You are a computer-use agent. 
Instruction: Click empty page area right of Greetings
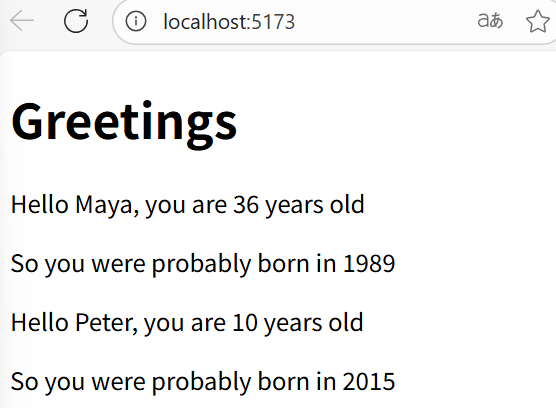click(x=390, y=123)
